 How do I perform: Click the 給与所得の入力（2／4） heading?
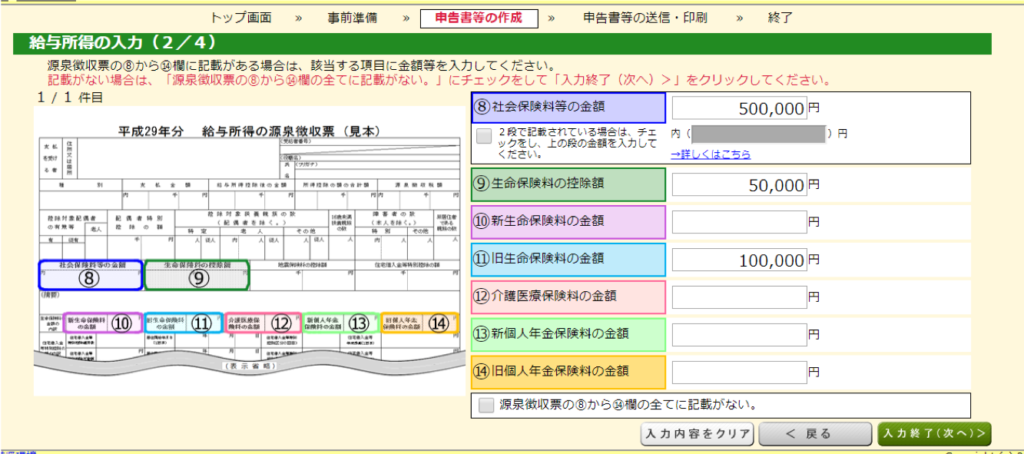click(123, 44)
